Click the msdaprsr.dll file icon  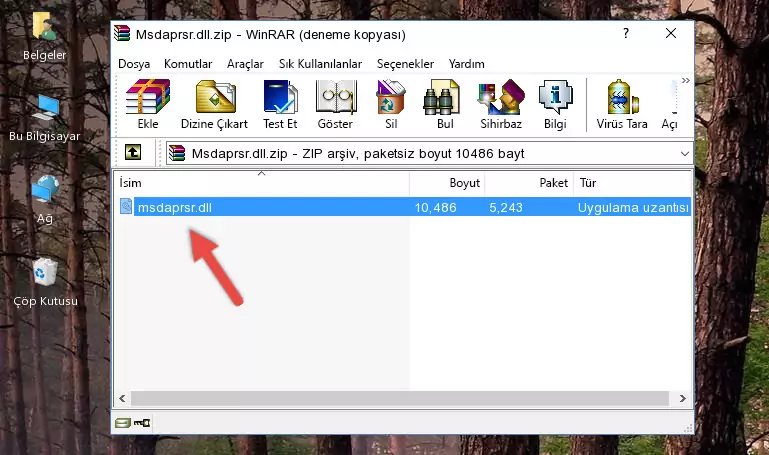(x=126, y=206)
